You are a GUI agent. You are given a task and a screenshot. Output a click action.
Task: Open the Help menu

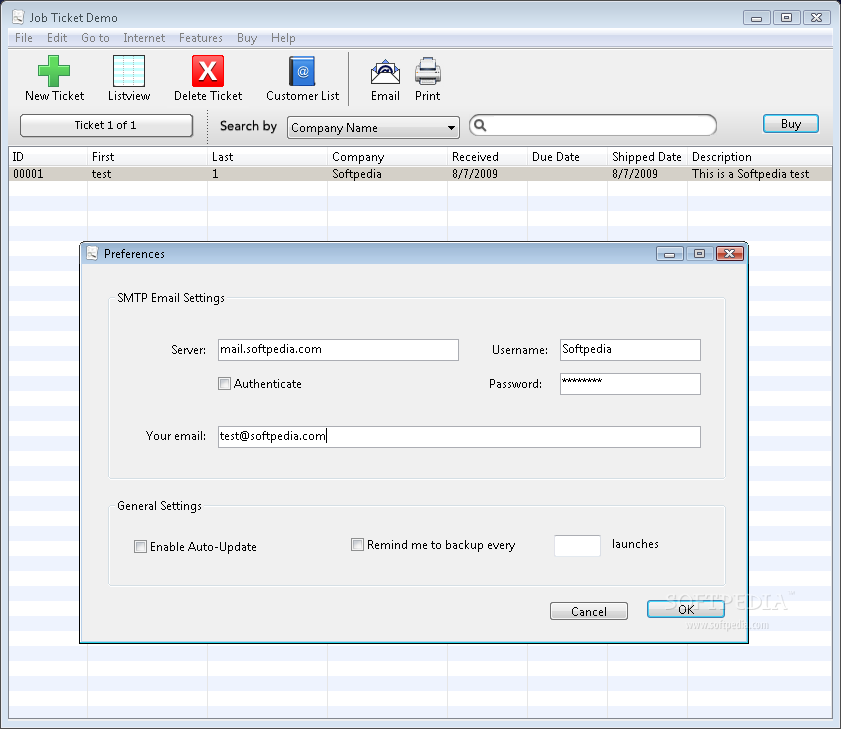[283, 38]
